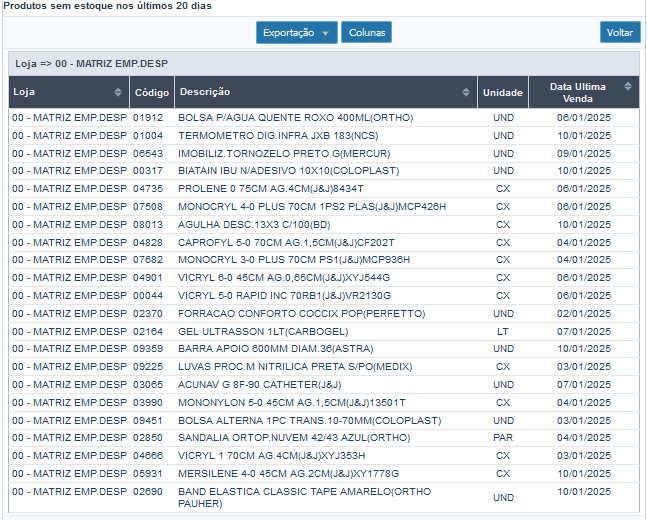Select description VICRYL 5-0 RAPID INC 70RB1
Screen dimensions: 647x520
284,296
